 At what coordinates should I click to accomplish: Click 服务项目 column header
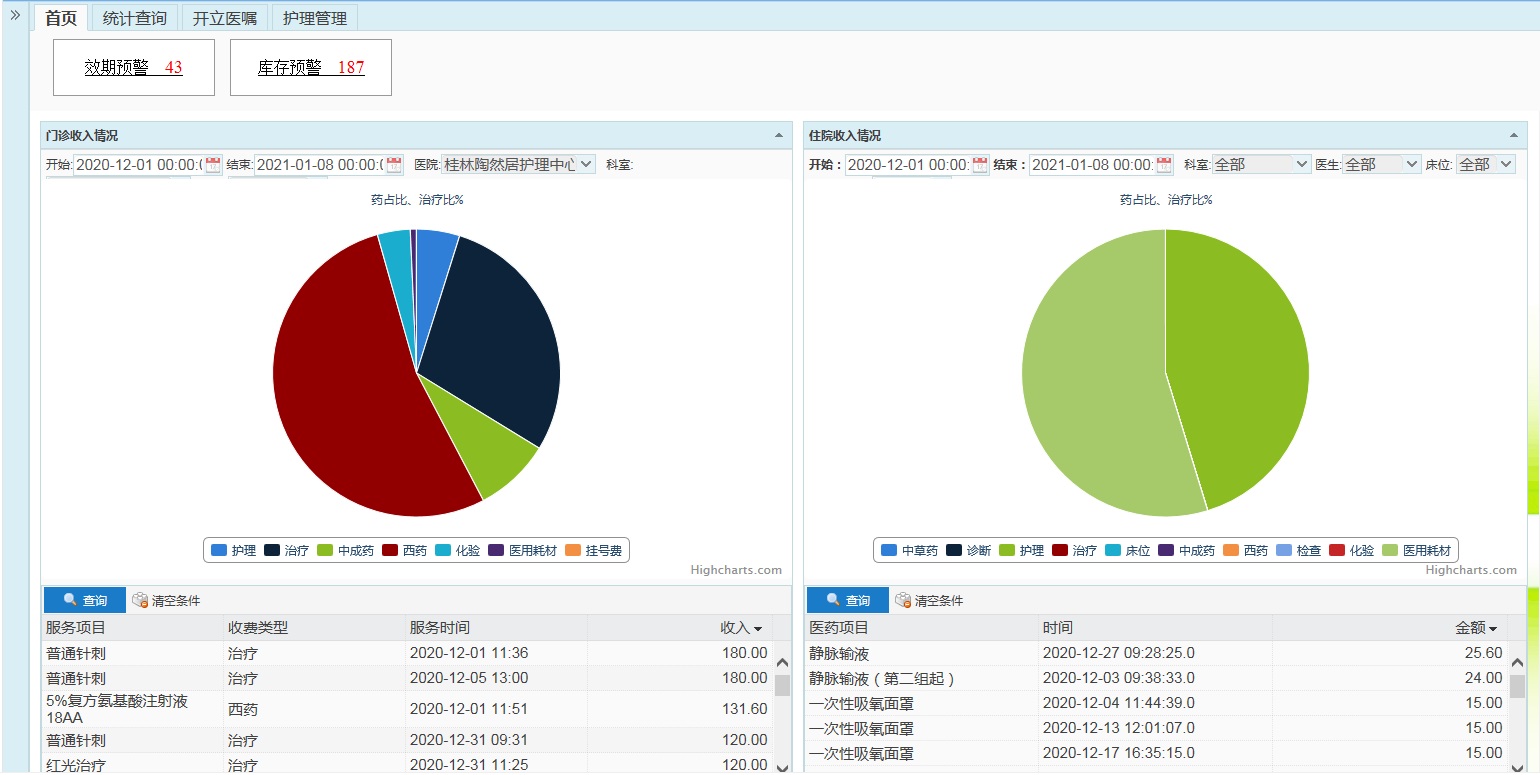133,628
